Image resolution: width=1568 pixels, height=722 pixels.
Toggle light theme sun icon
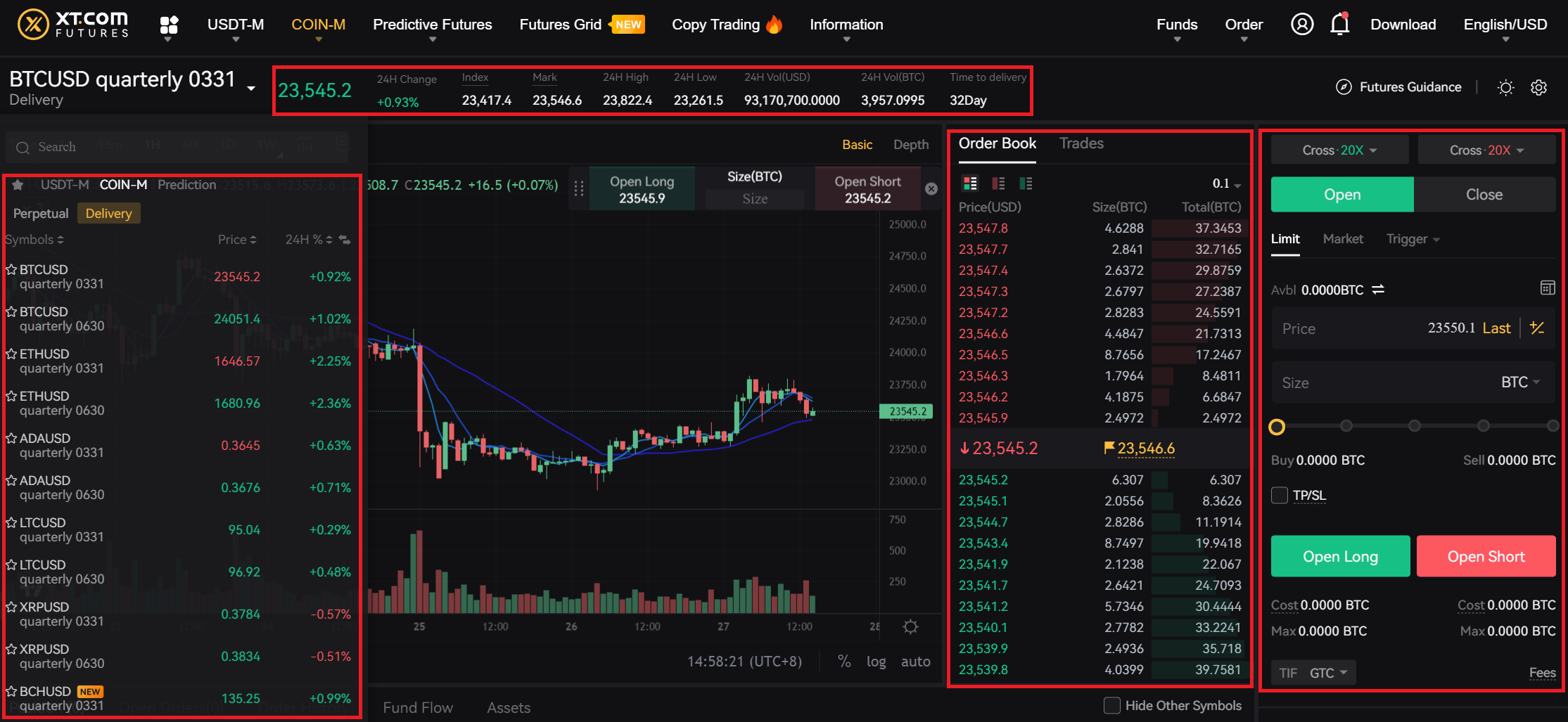[x=1505, y=87]
